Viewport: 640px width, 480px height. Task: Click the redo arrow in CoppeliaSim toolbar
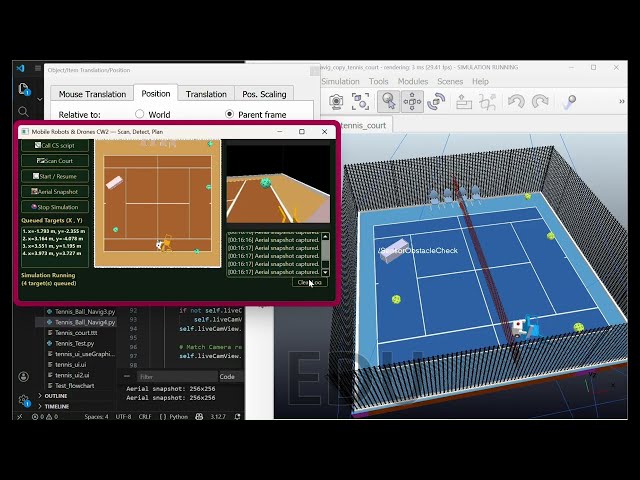pyautogui.click(x=540, y=101)
